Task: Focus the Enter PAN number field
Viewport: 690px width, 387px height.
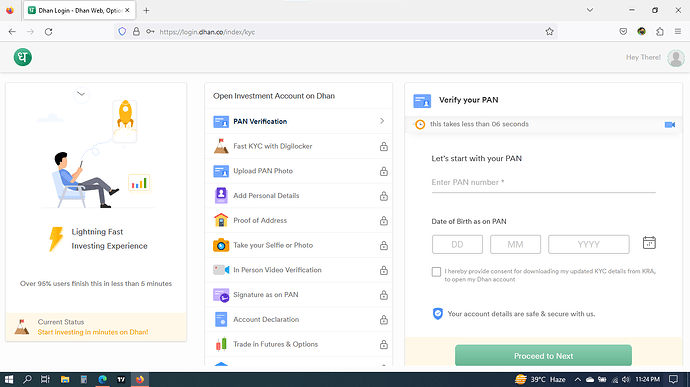Action: (x=543, y=183)
